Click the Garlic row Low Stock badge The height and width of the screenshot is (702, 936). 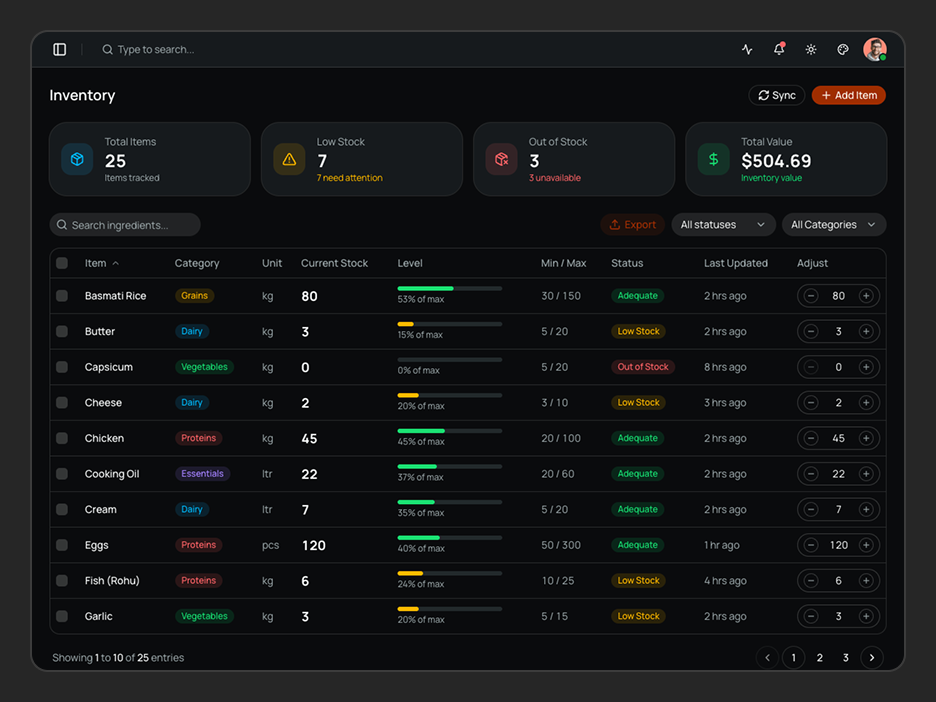(638, 616)
